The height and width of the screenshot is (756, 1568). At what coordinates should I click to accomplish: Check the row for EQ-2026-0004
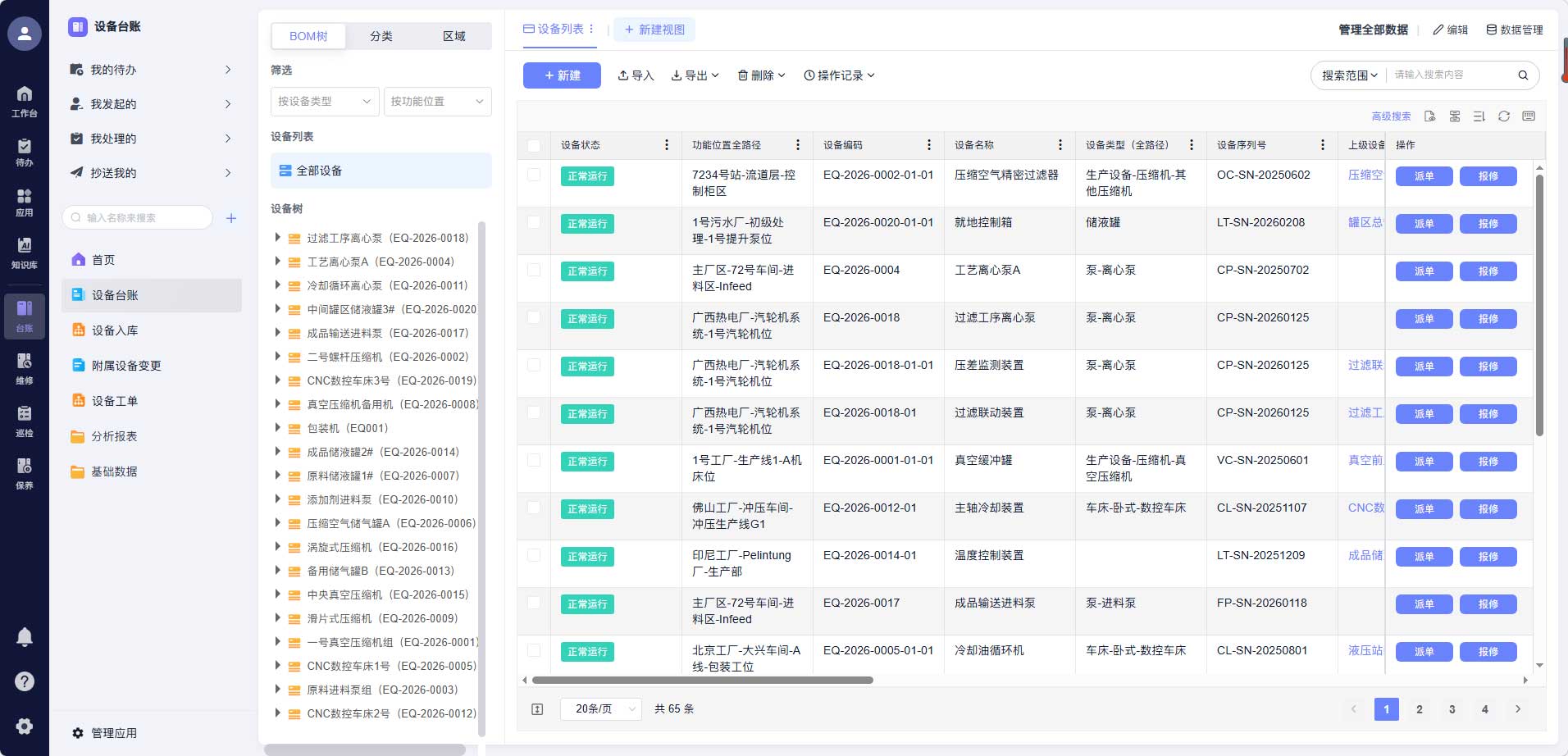click(534, 270)
